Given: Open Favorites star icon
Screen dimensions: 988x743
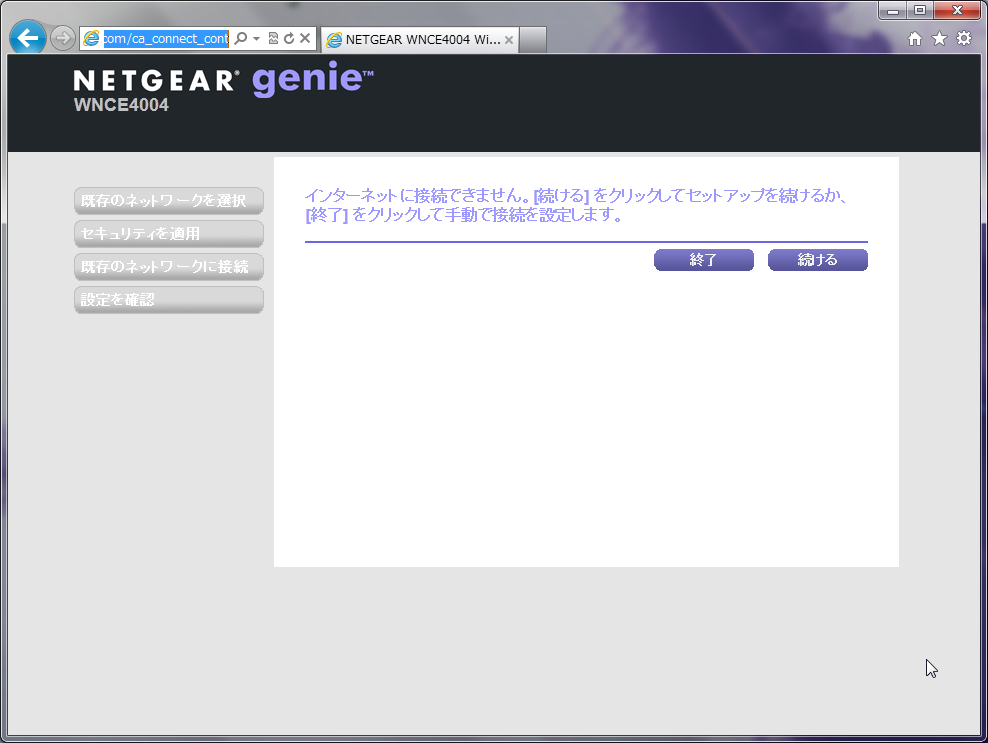Looking at the screenshot, I should pos(939,39).
